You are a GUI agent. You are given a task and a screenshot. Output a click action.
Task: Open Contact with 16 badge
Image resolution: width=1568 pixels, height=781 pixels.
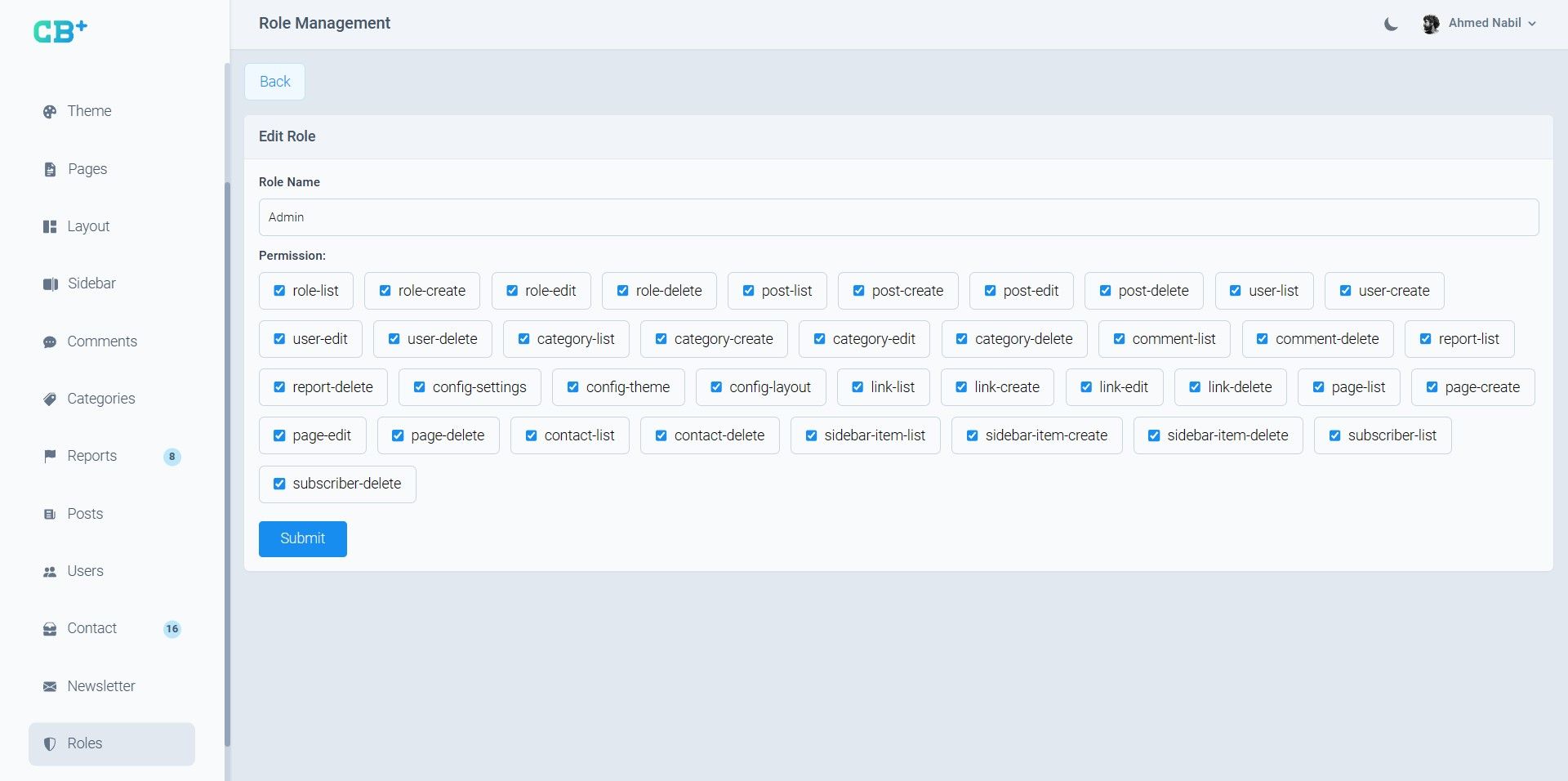pos(91,628)
